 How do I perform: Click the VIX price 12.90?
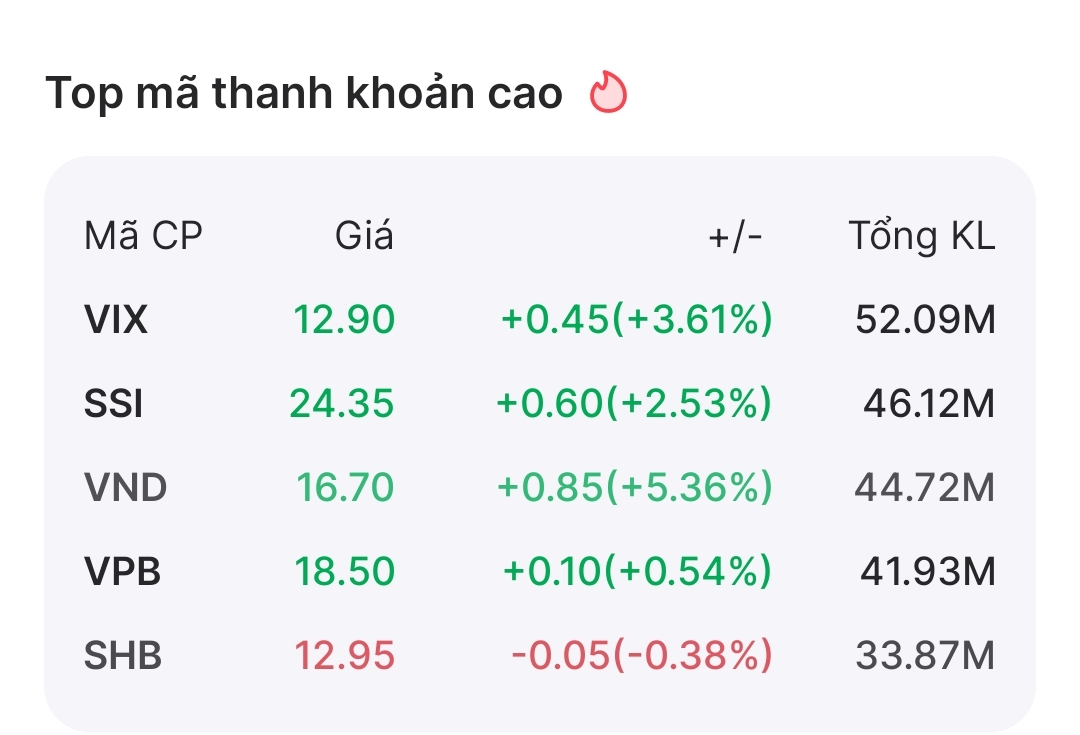344,320
